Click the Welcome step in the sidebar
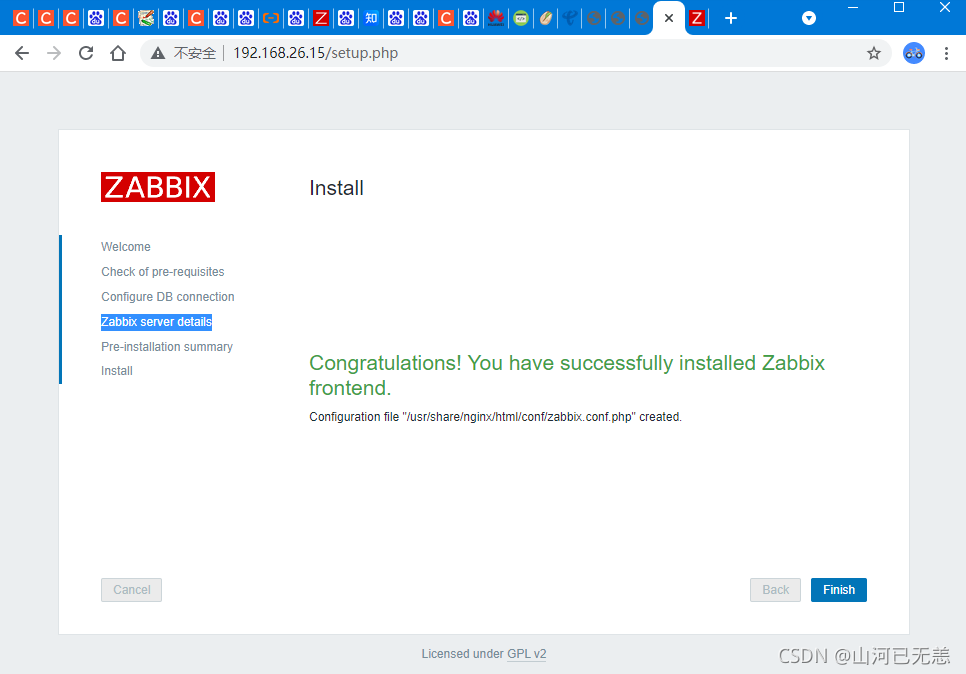Screen dimensions: 966x674 (126, 246)
